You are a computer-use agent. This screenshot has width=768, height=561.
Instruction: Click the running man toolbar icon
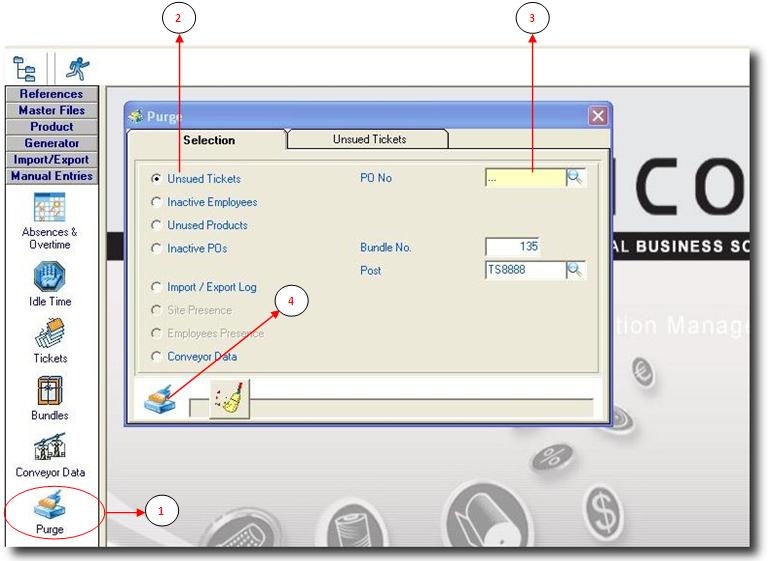tap(77, 68)
